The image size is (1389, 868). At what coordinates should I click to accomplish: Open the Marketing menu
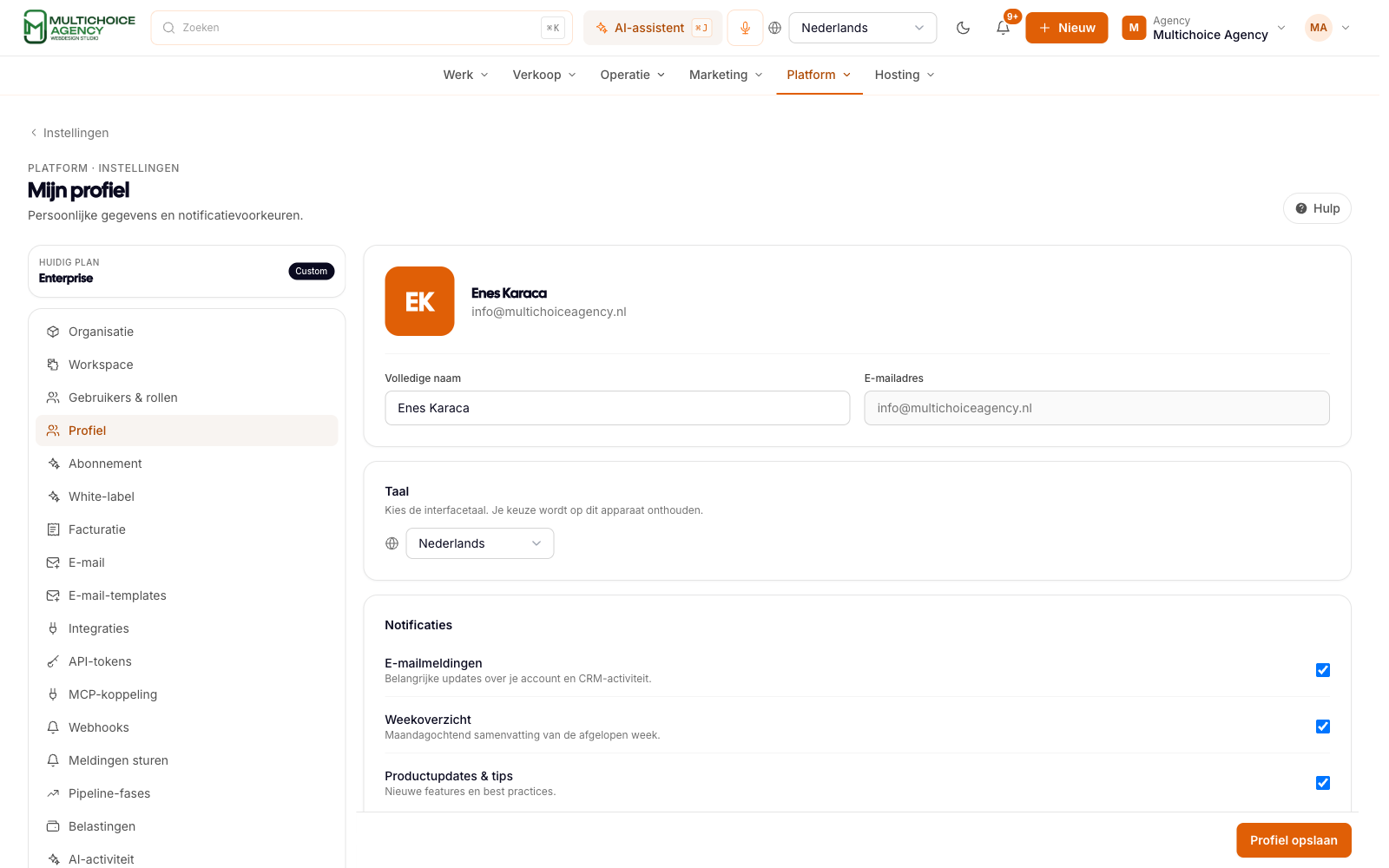pos(726,75)
